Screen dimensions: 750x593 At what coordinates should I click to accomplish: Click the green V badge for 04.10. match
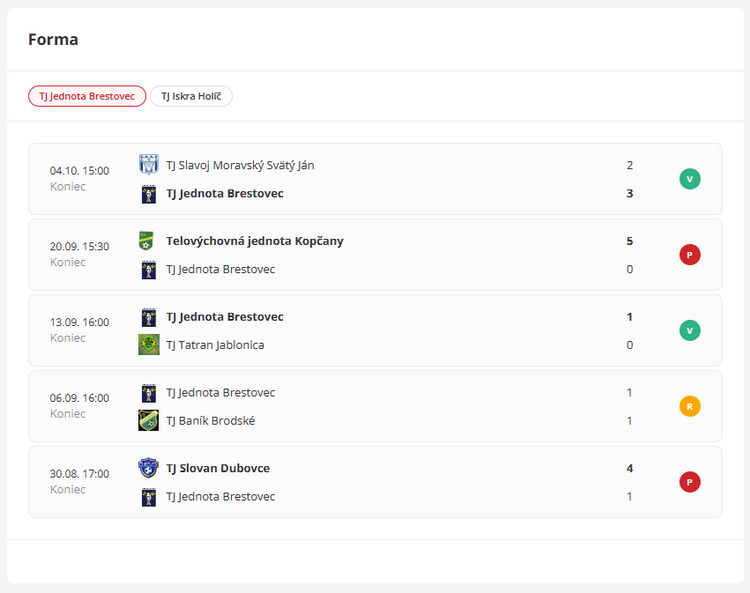click(690, 179)
